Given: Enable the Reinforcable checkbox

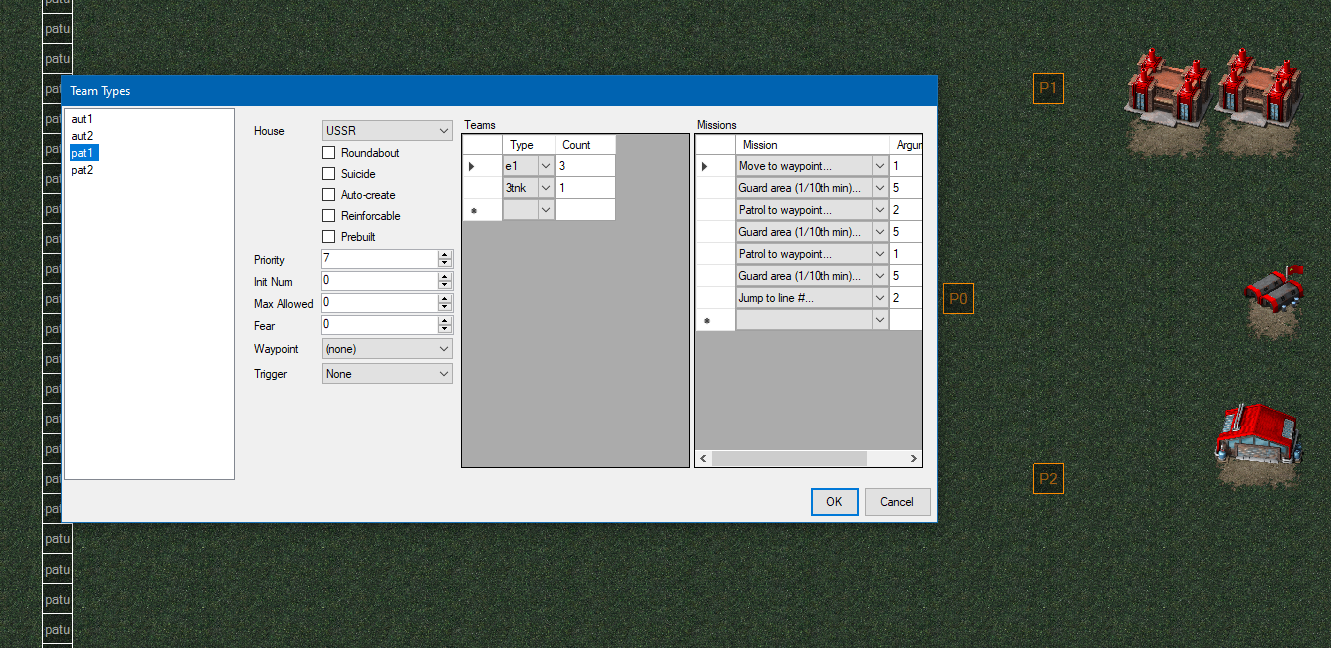Looking at the screenshot, I should [x=328, y=216].
